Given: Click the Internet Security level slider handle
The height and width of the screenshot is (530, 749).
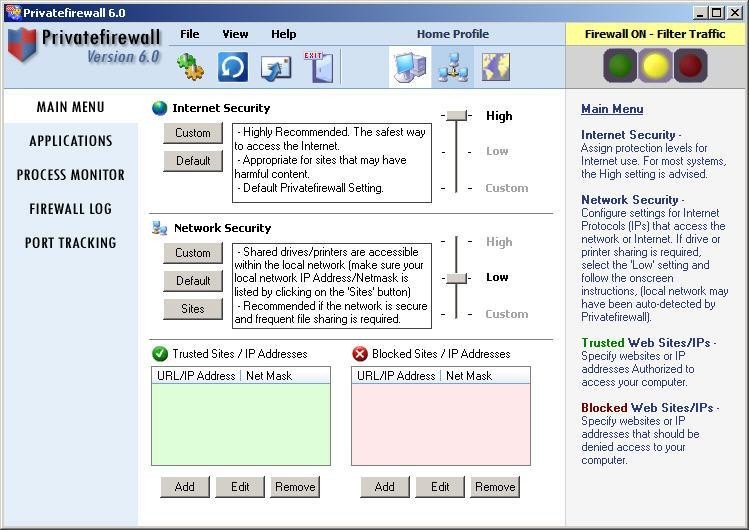Looking at the screenshot, I should coord(457,116).
